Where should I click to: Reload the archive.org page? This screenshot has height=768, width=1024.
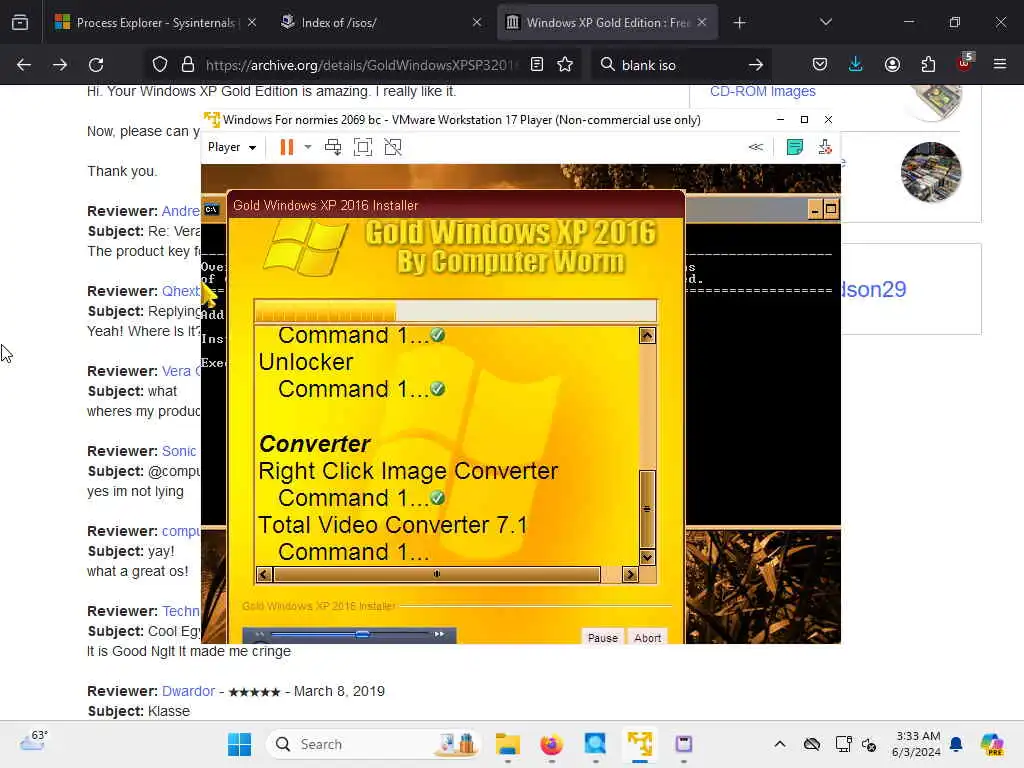tap(96, 65)
